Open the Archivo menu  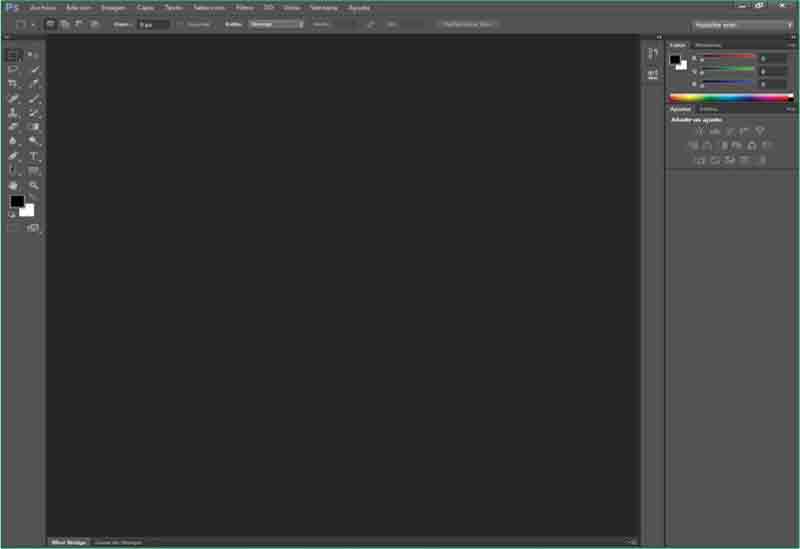point(43,7)
